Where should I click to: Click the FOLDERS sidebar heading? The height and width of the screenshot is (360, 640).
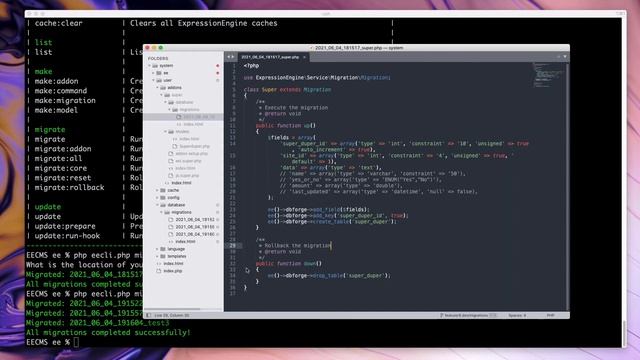pyautogui.click(x=158, y=58)
